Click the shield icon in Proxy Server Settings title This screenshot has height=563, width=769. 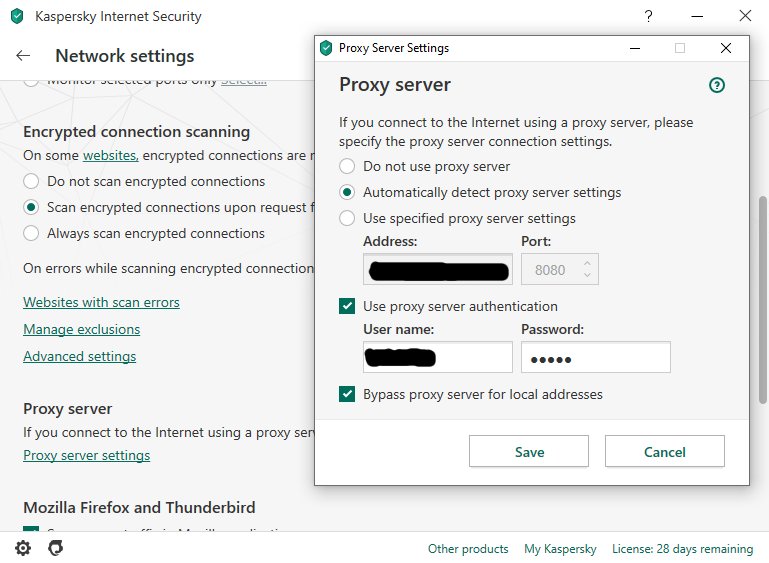tap(326, 48)
